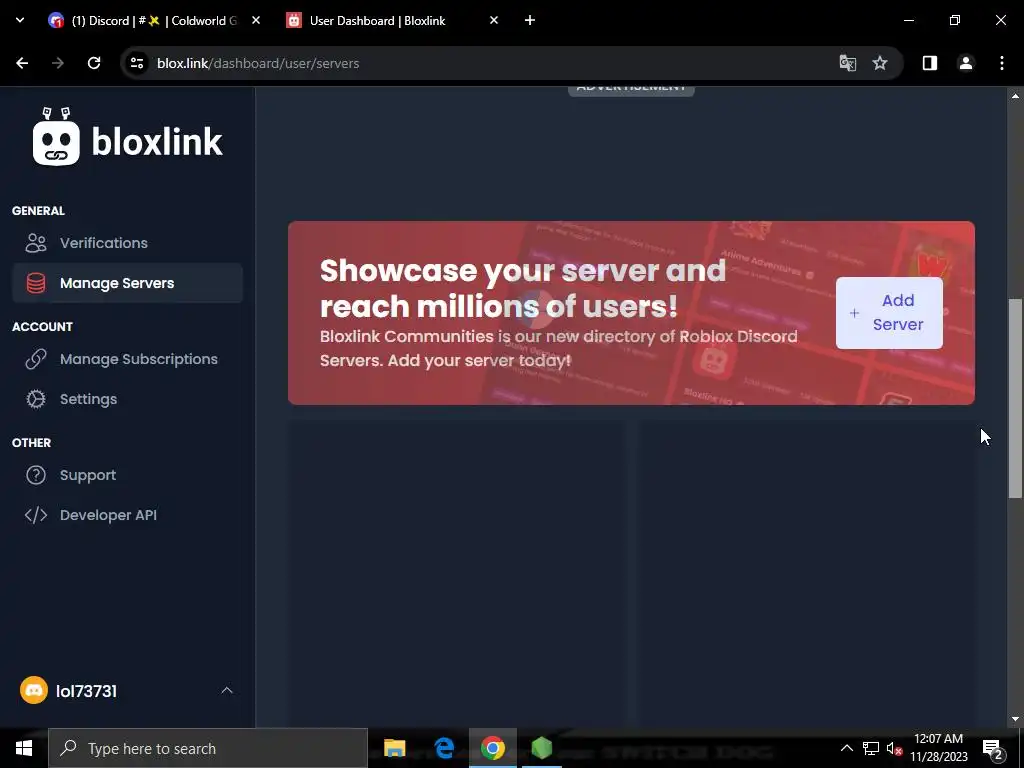This screenshot has width=1024, height=768.
Task: Click the muted volume tray icon
Action: [894, 748]
